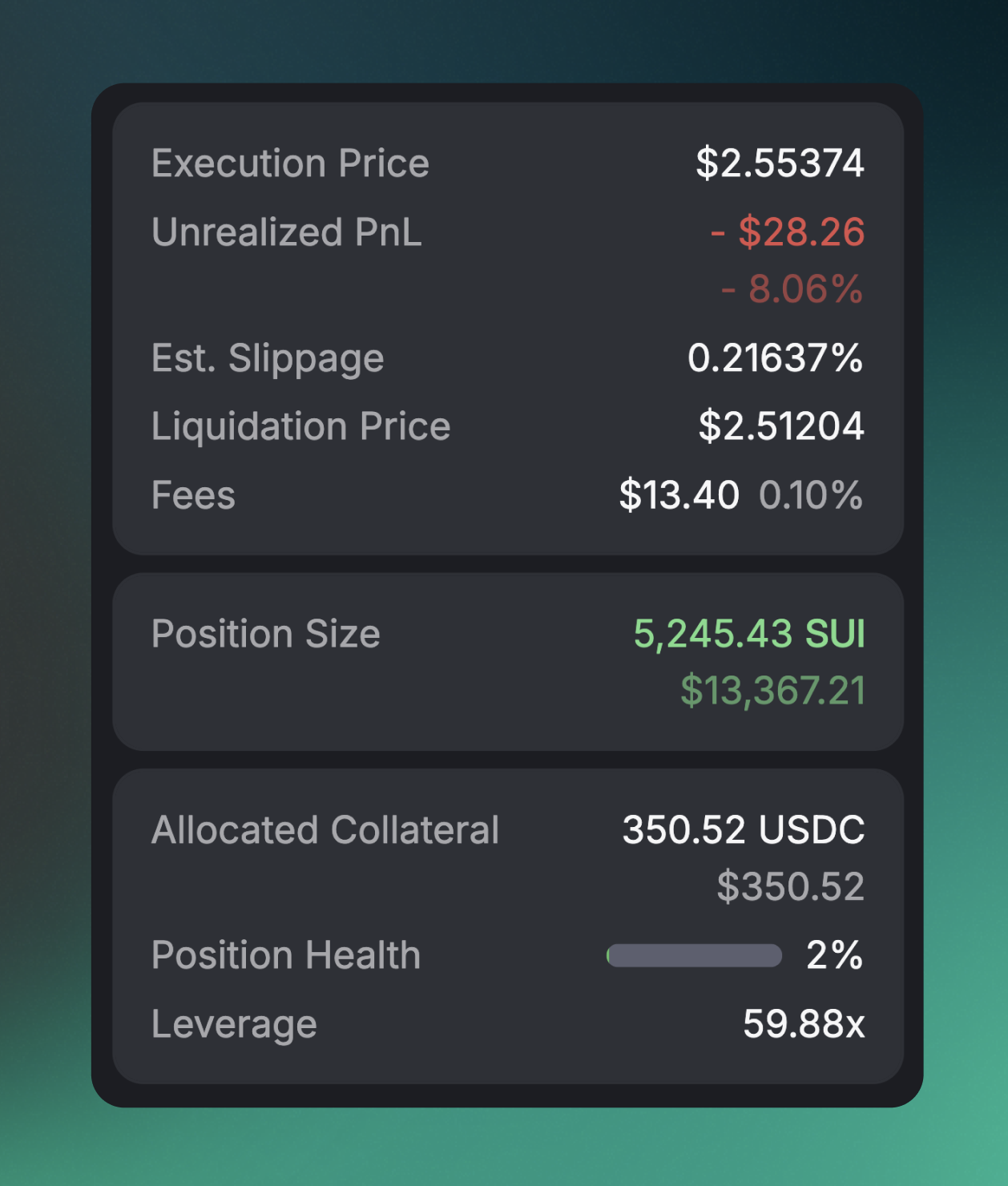The width and height of the screenshot is (1008, 1186).
Task: Click the Unrealized PnL label
Action: point(286,232)
